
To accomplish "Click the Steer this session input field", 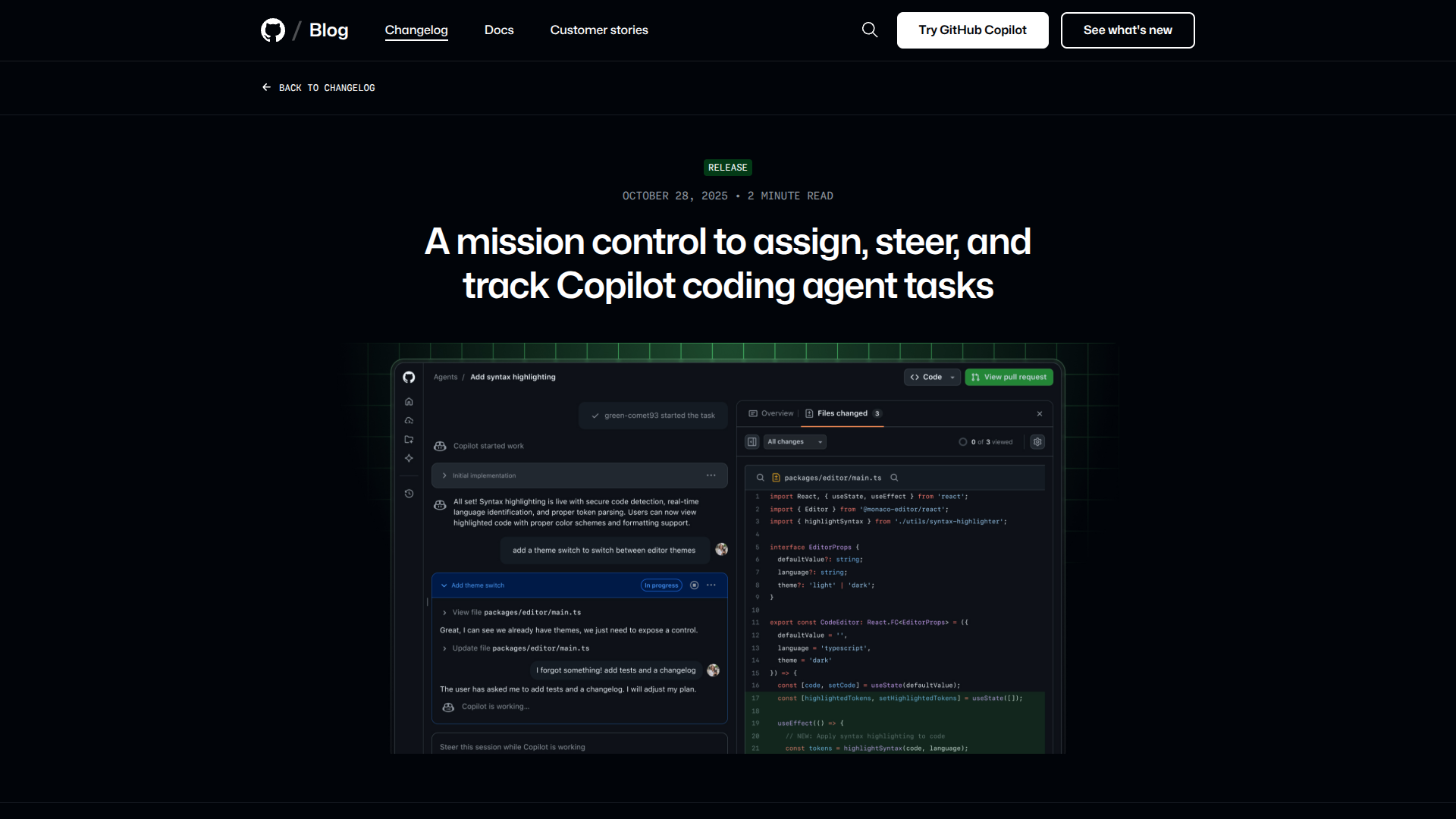I will (579, 746).
